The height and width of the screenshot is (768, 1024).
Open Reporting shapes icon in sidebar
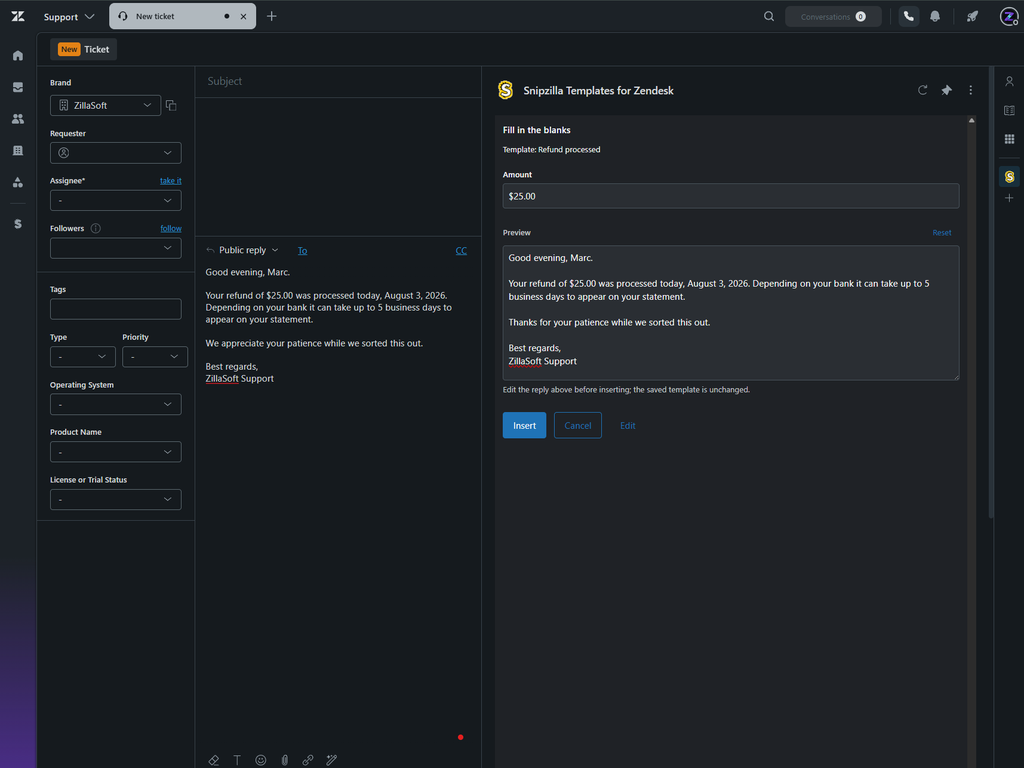[18, 182]
